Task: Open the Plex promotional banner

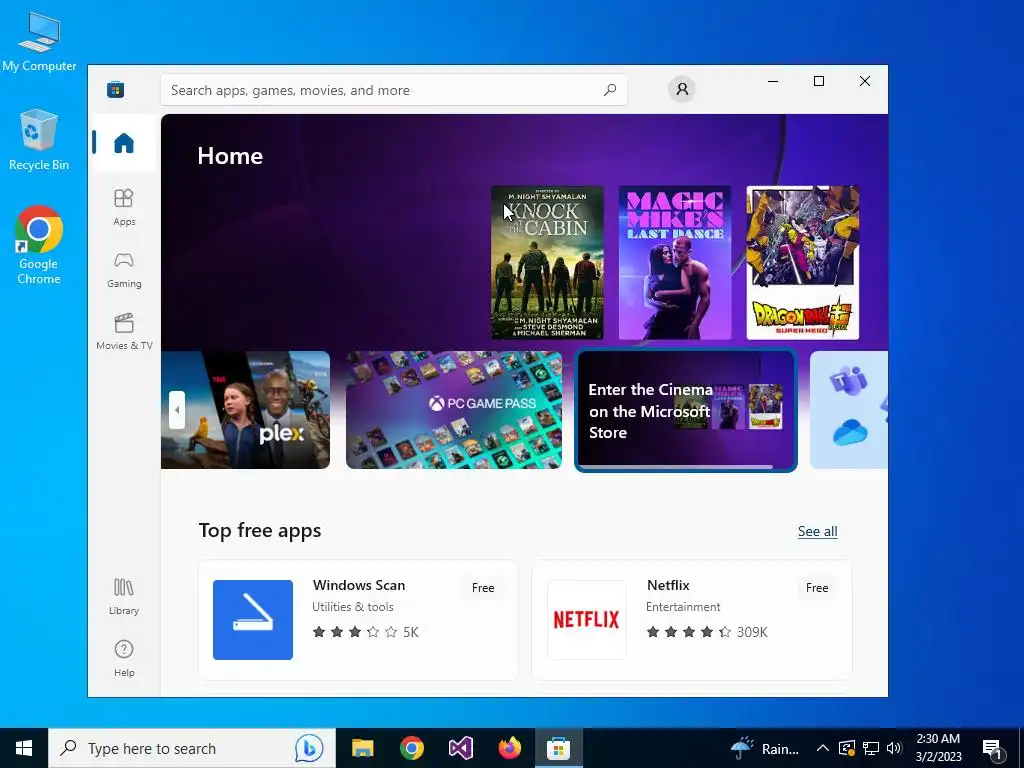Action: tap(246, 410)
